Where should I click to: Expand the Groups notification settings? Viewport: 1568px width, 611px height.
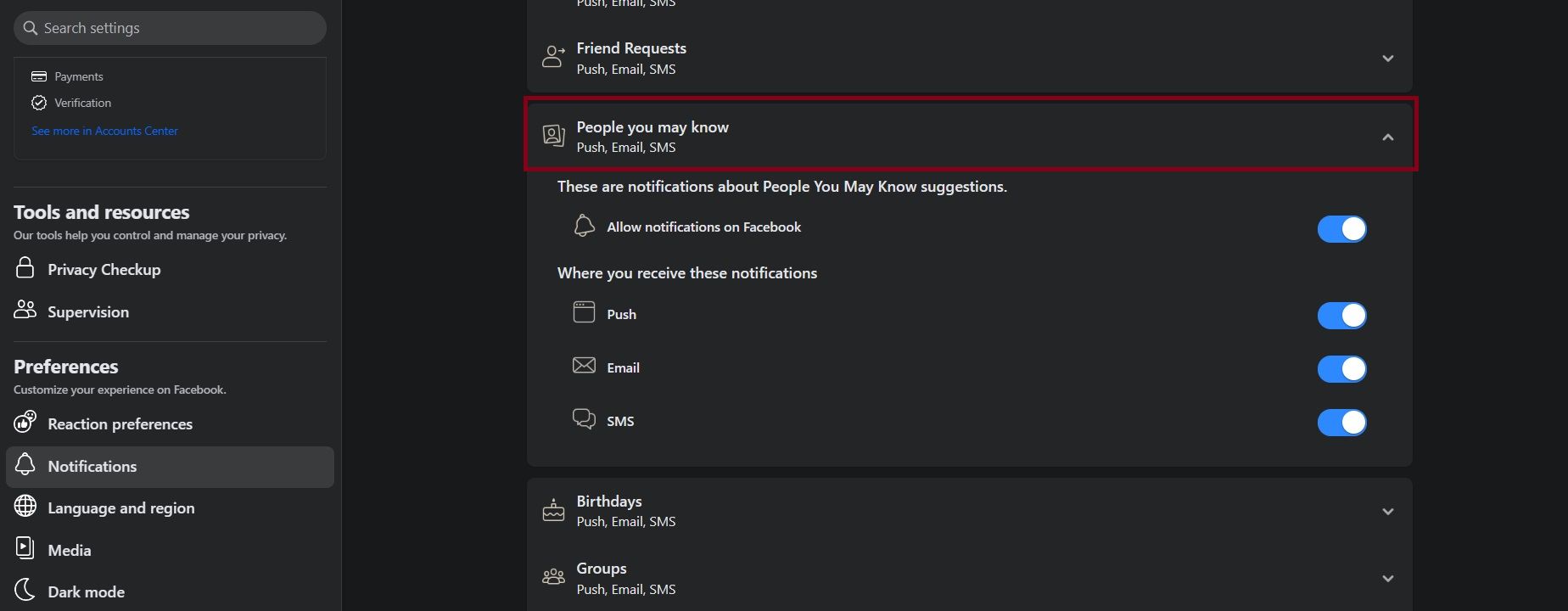click(1388, 578)
